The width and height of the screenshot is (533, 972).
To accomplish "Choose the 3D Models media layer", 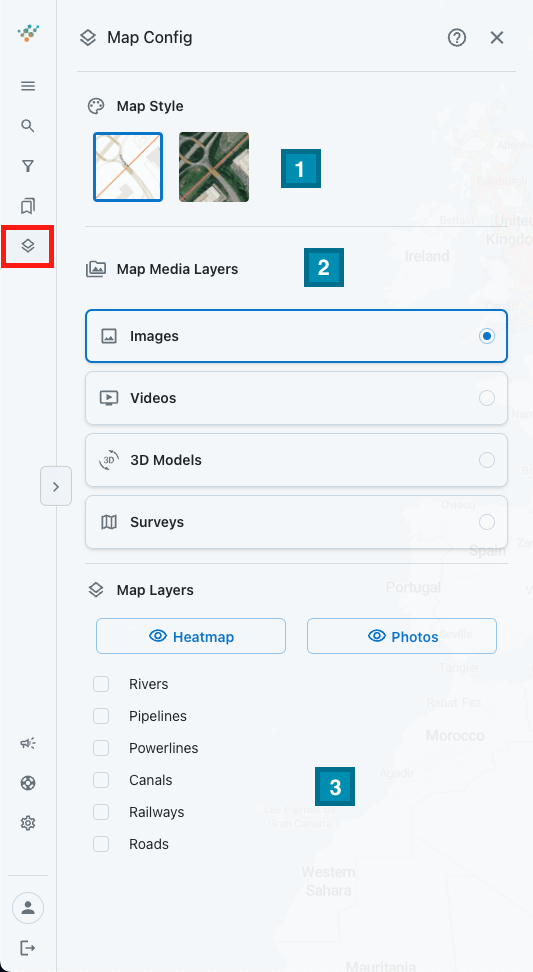I will point(296,460).
